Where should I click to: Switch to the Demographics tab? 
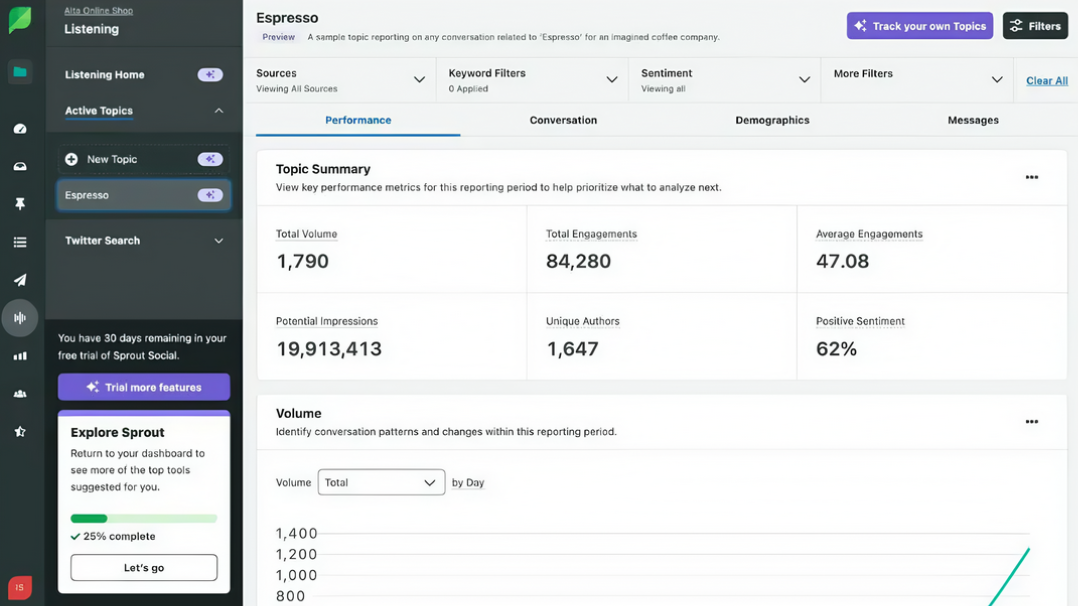(x=772, y=120)
